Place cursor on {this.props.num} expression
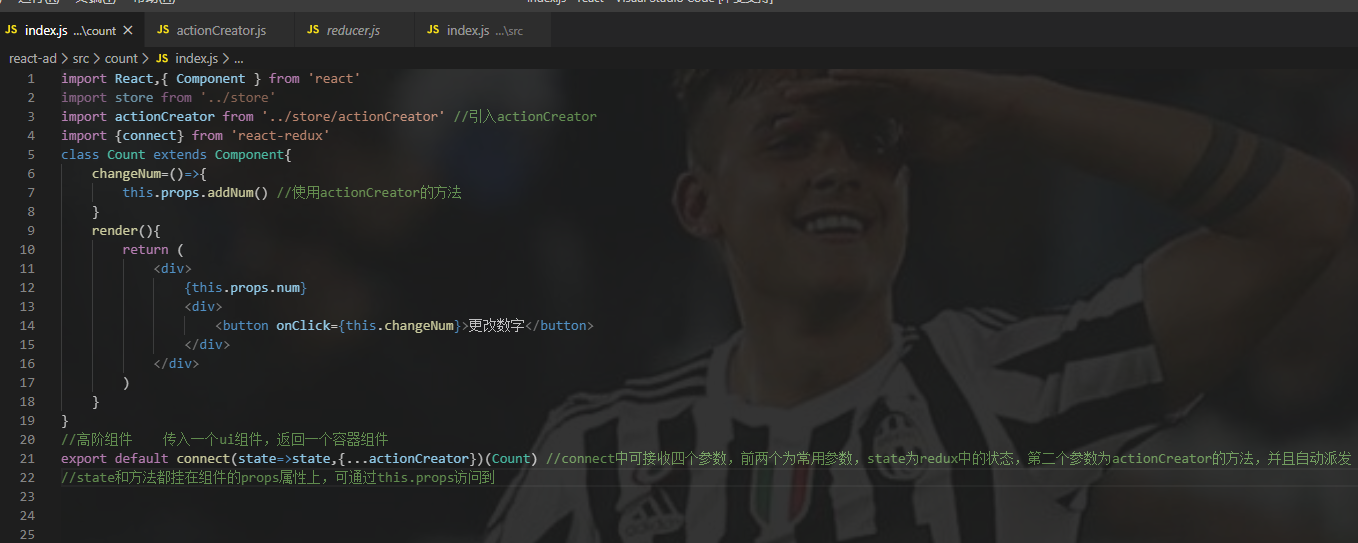The height and width of the screenshot is (543, 1358). (246, 288)
